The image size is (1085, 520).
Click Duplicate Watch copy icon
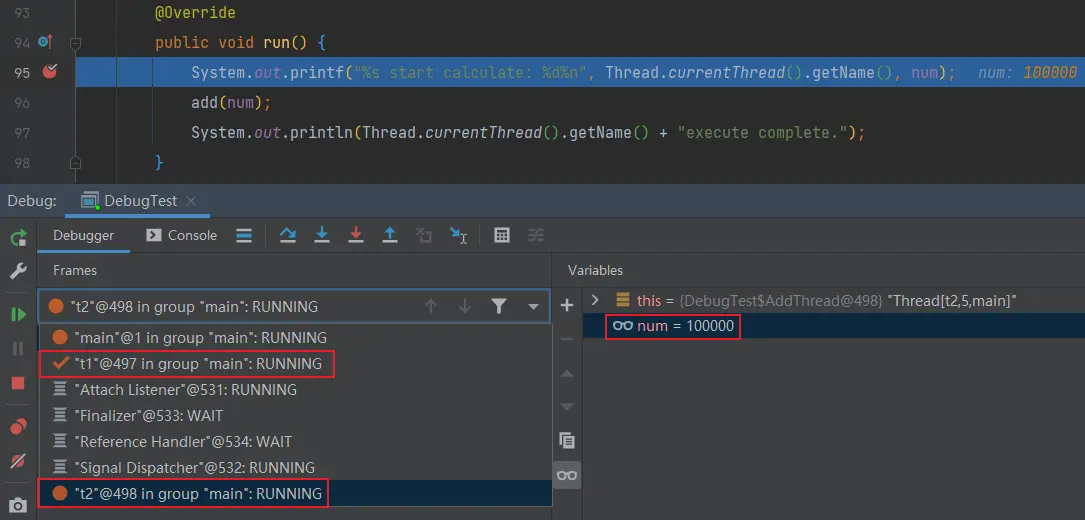(x=567, y=440)
